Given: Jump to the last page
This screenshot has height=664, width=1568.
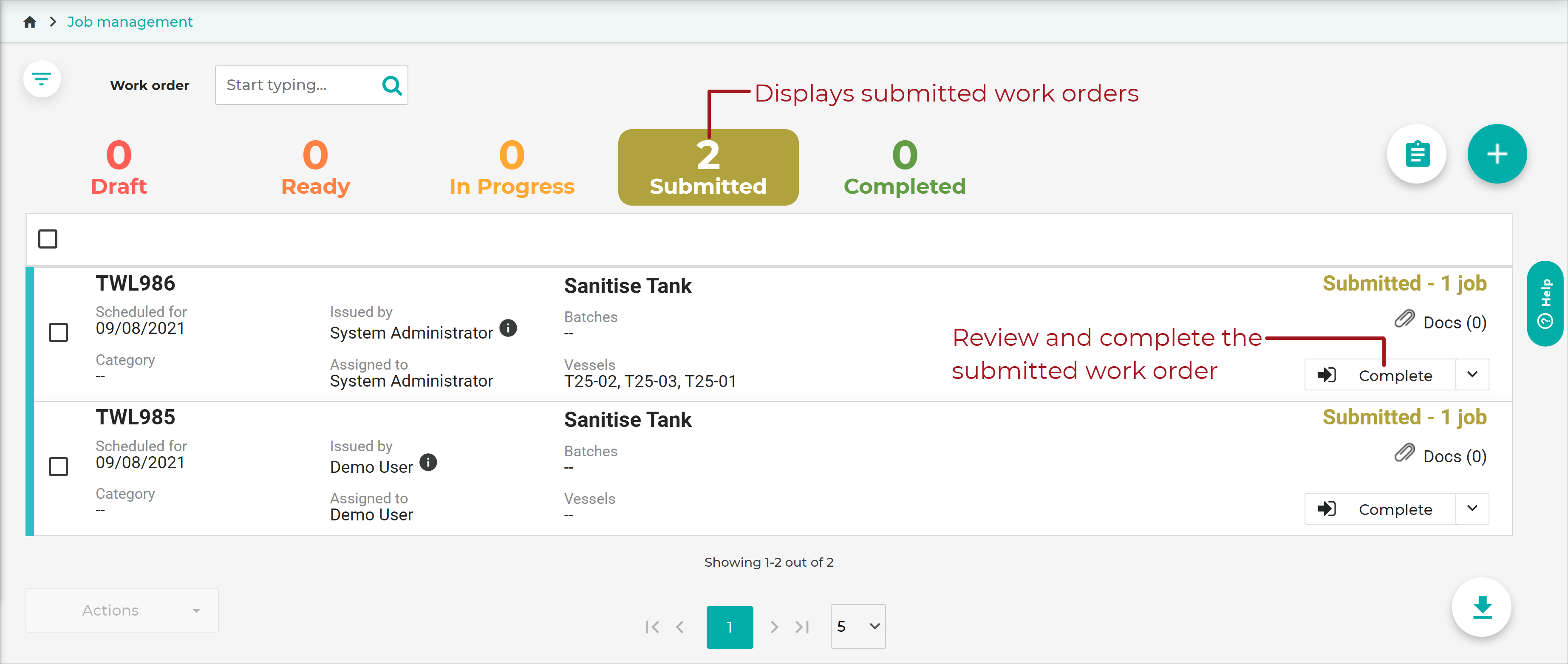Looking at the screenshot, I should tap(802, 627).
